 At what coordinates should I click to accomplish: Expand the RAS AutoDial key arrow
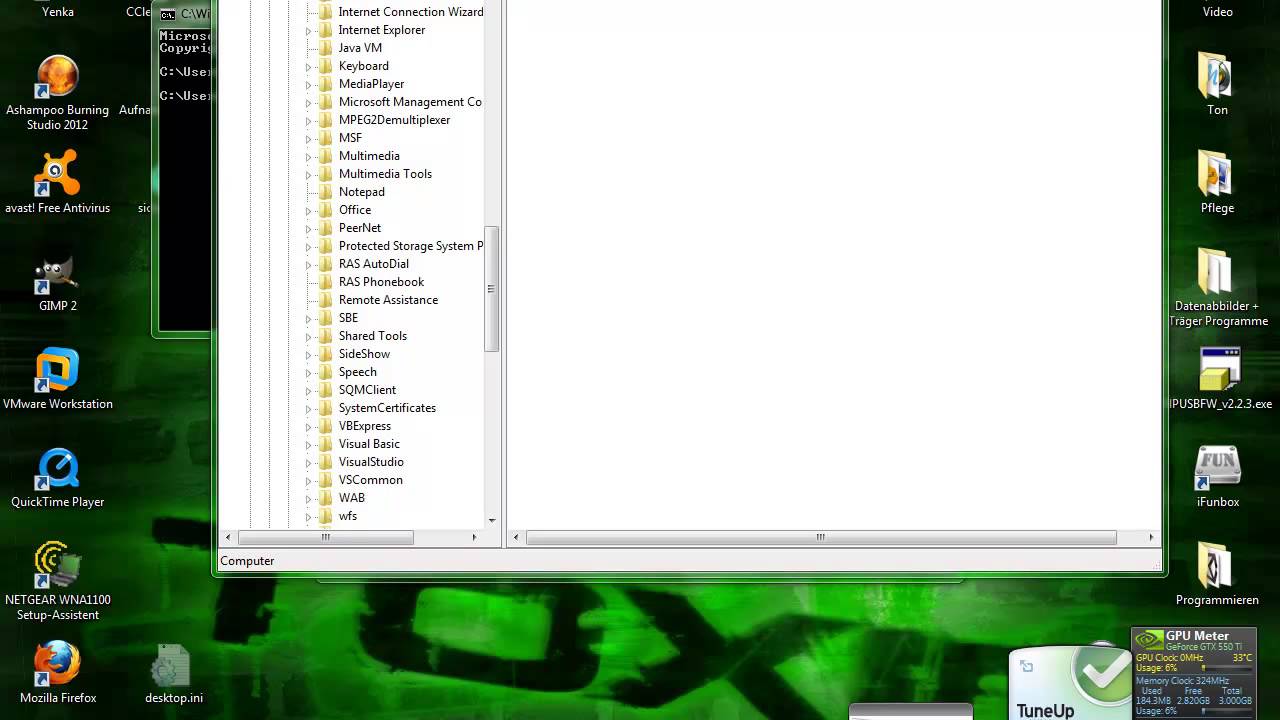(308, 265)
